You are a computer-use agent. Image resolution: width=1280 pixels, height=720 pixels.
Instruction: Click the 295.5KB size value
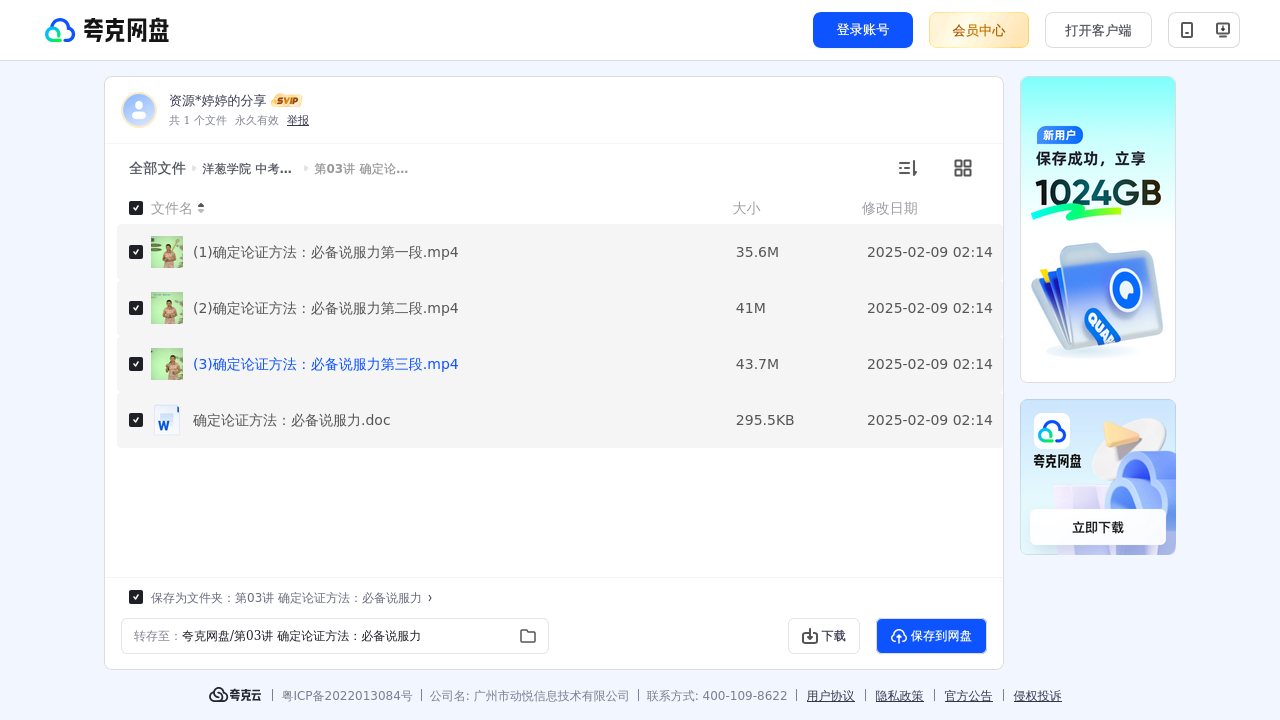[765, 420]
